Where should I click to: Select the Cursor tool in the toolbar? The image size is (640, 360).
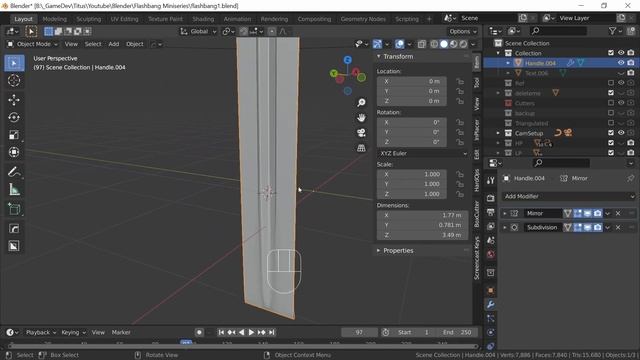[x=14, y=80]
